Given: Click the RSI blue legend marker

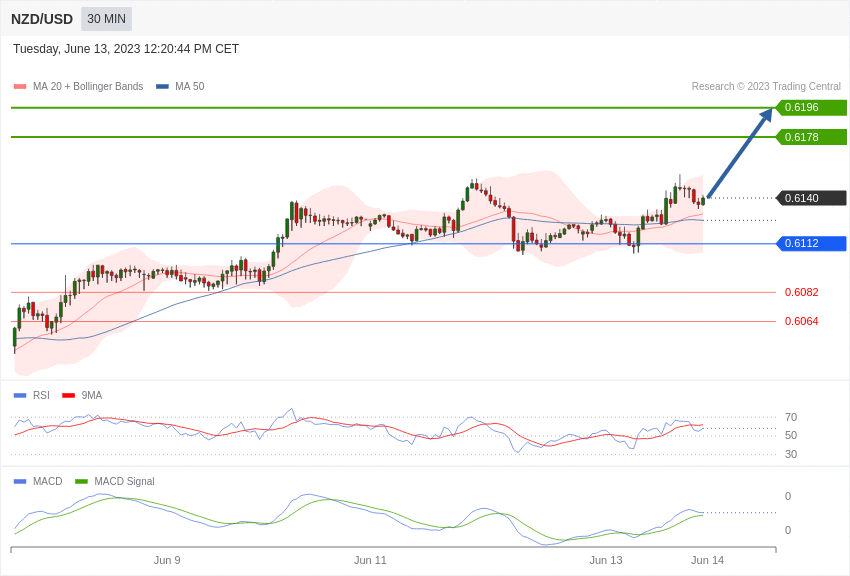Looking at the screenshot, I should [20, 395].
